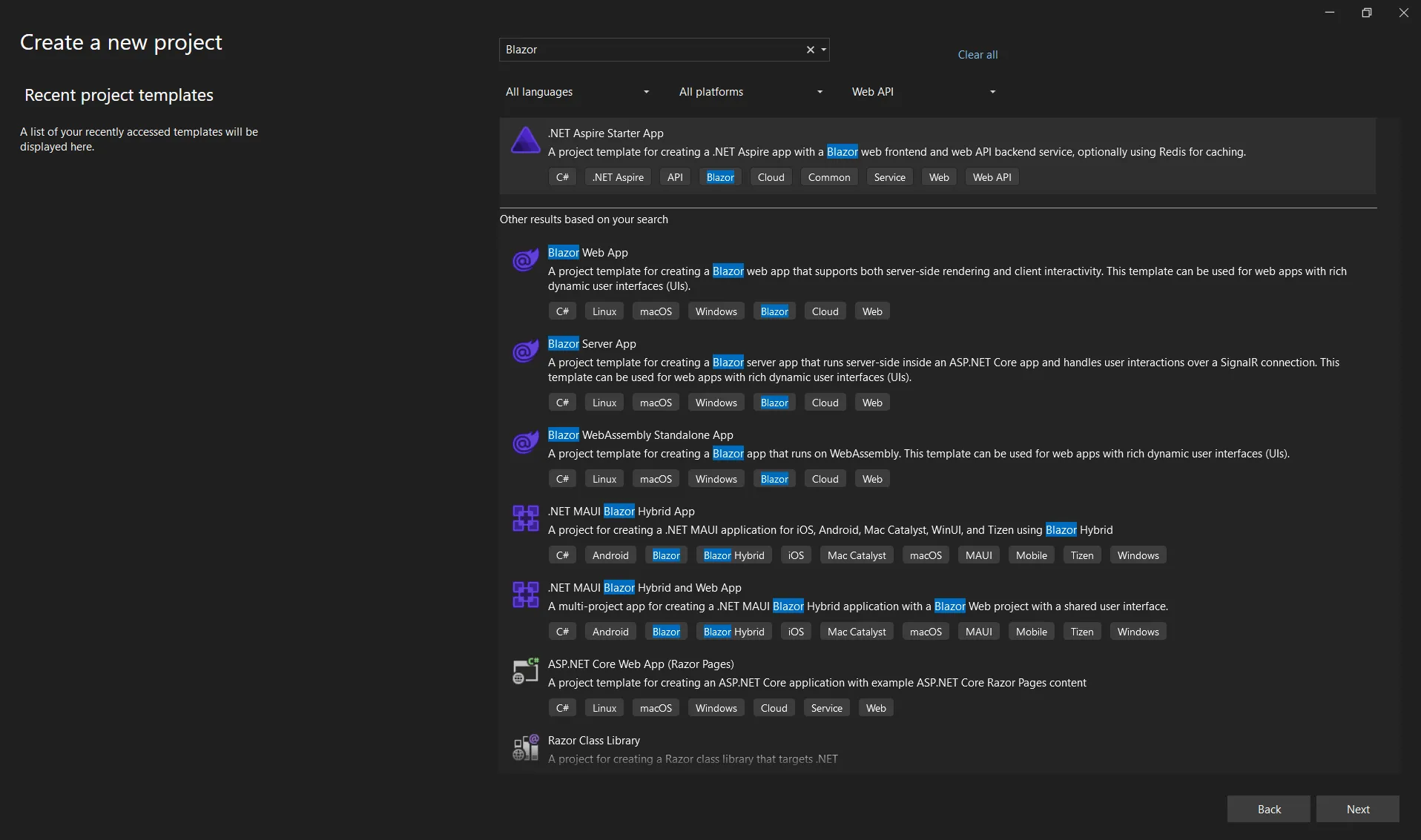Click Mac Catalyst tag under MAUI Hybrid and Web App
1421x840 pixels.
(x=856, y=632)
